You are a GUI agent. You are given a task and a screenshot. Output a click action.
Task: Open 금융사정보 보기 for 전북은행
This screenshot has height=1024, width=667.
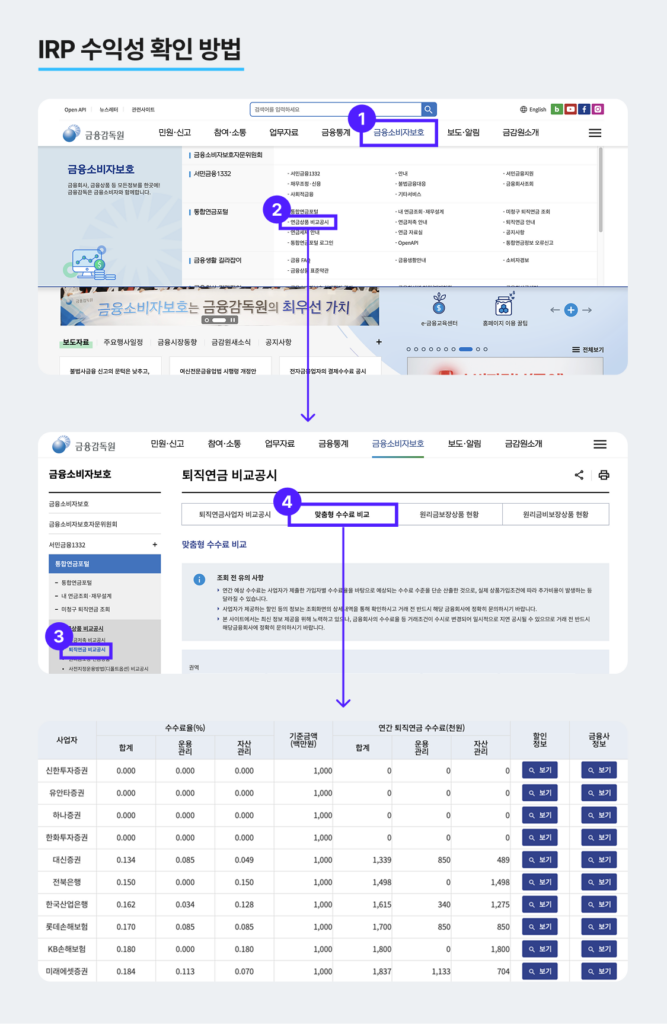click(599, 882)
